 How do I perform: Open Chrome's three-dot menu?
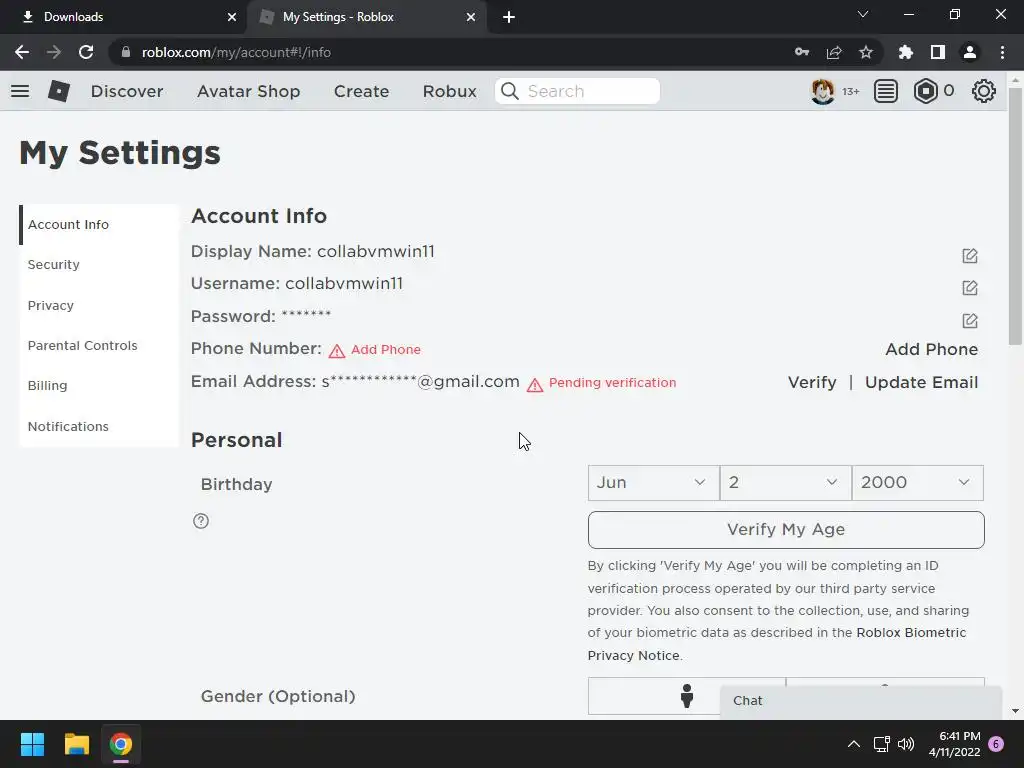tap(1002, 52)
